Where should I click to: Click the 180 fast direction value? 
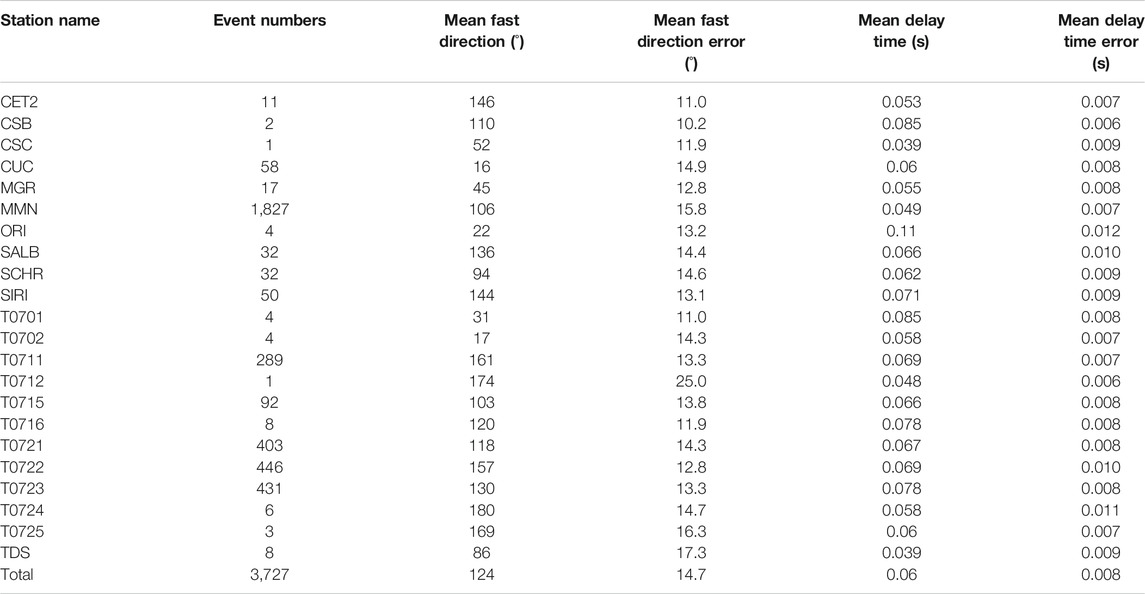click(481, 511)
